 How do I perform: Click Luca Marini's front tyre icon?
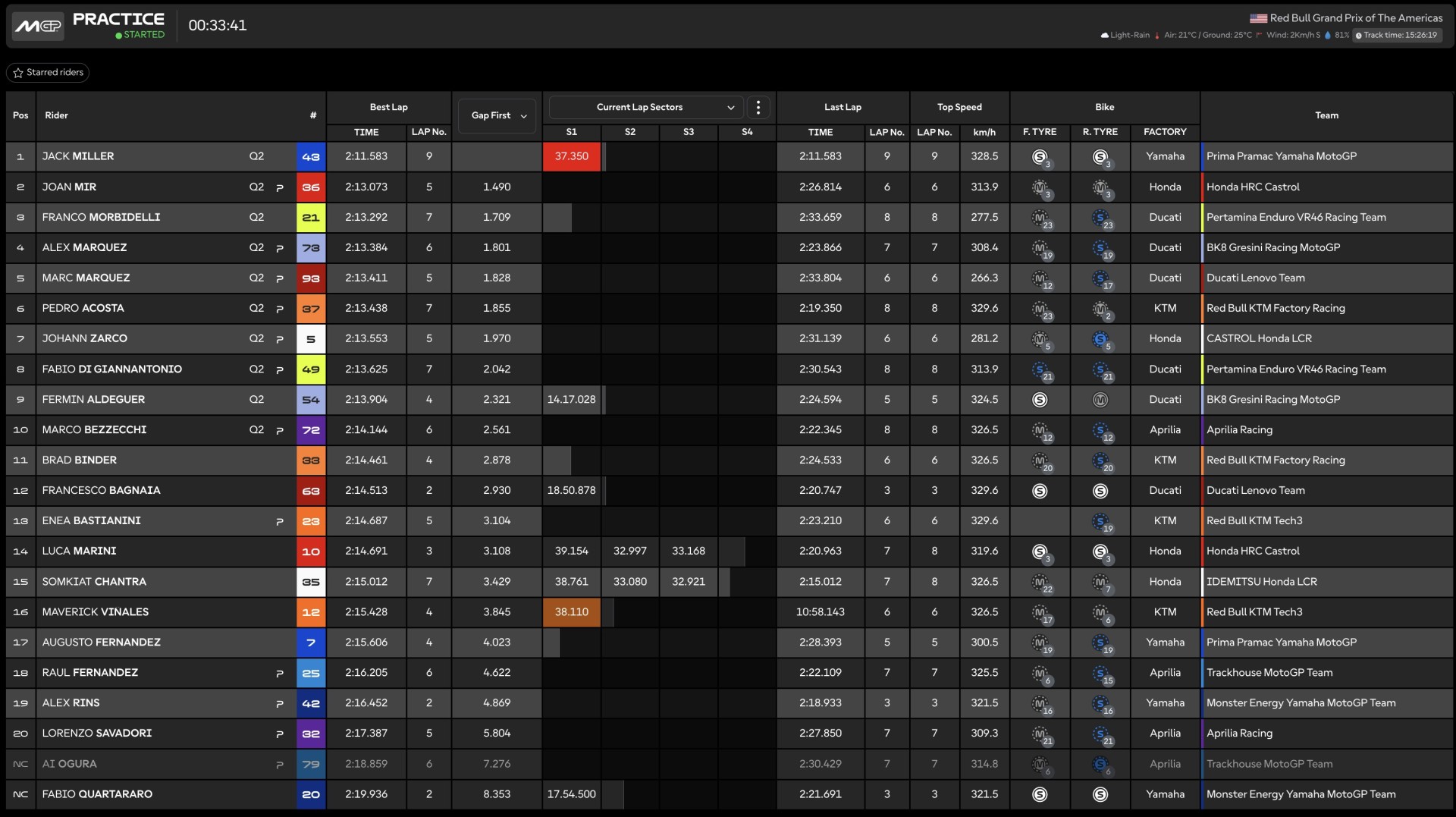coord(1040,551)
